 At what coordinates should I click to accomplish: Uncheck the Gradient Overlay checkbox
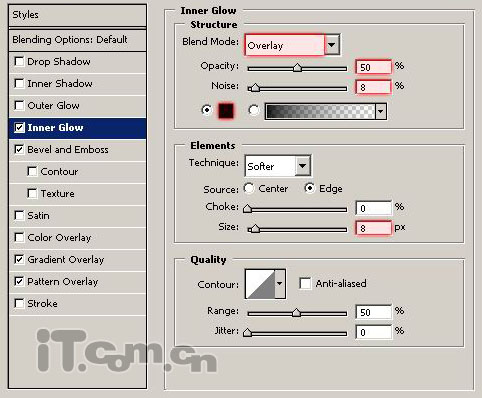point(19,259)
